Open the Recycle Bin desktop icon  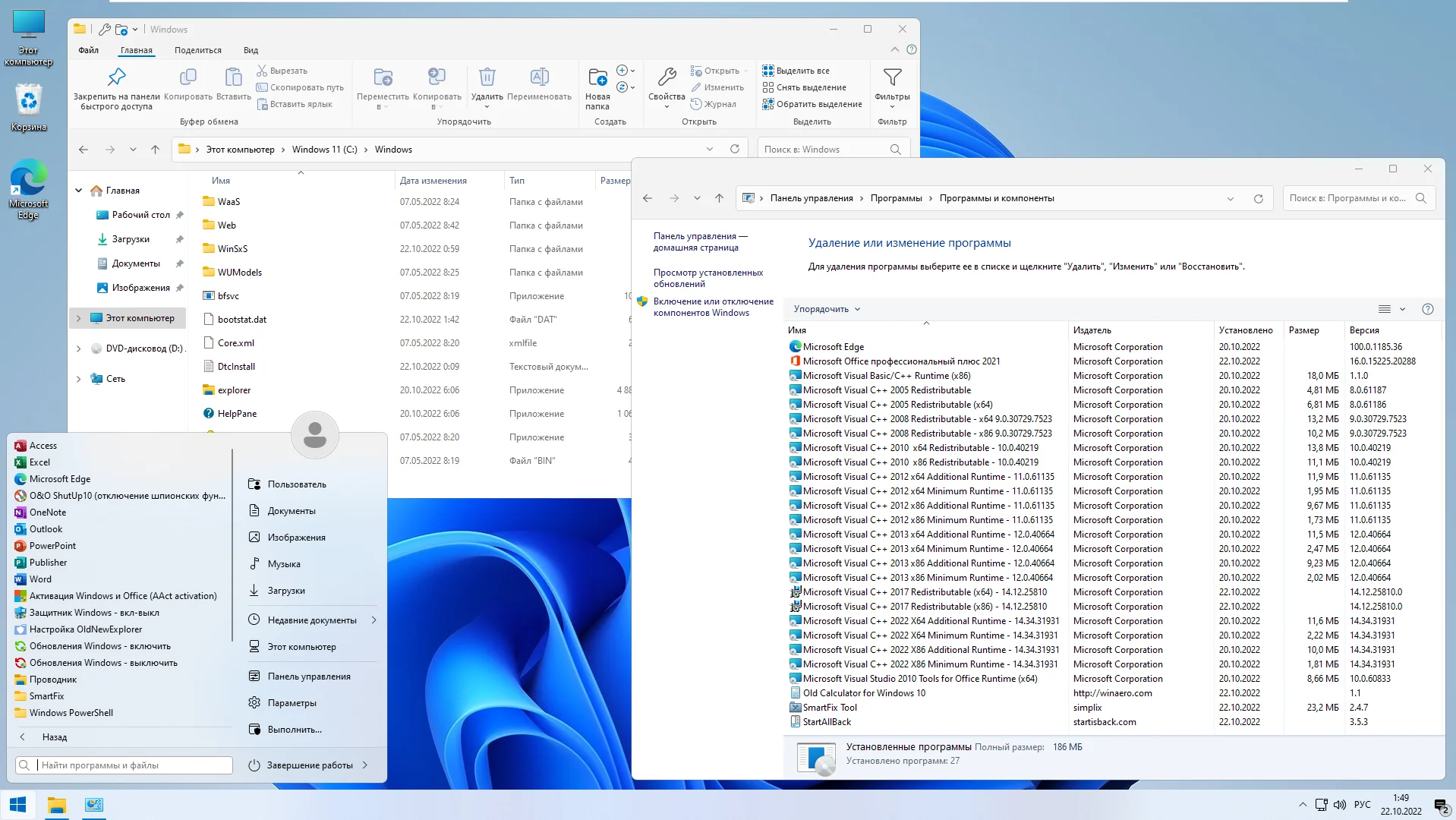28,101
